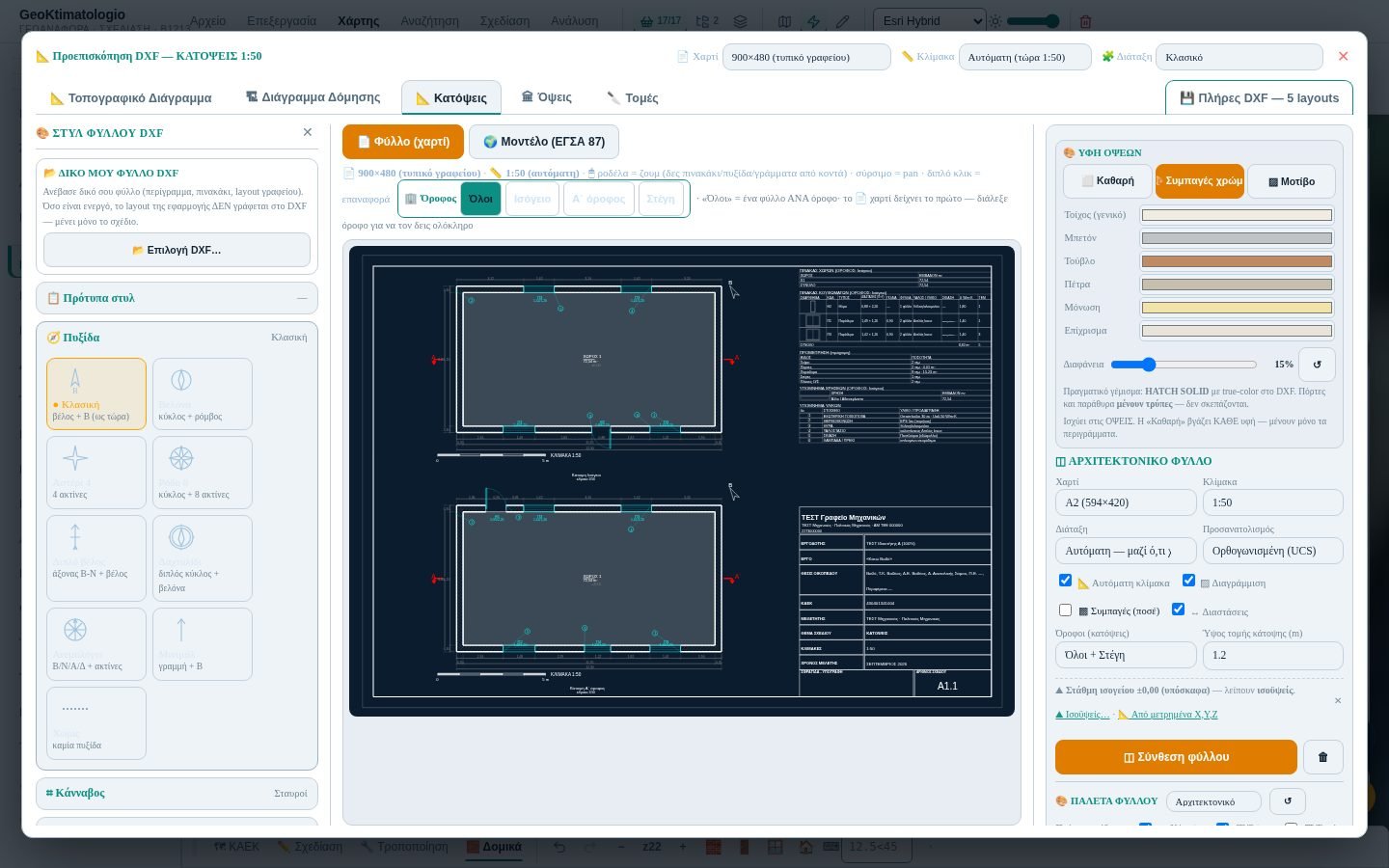Image resolution: width=1389 pixels, height=868 pixels.
Task: Open the Από μετρημένα Χ,Υ,Ζ link
Action: [x=1167, y=715]
